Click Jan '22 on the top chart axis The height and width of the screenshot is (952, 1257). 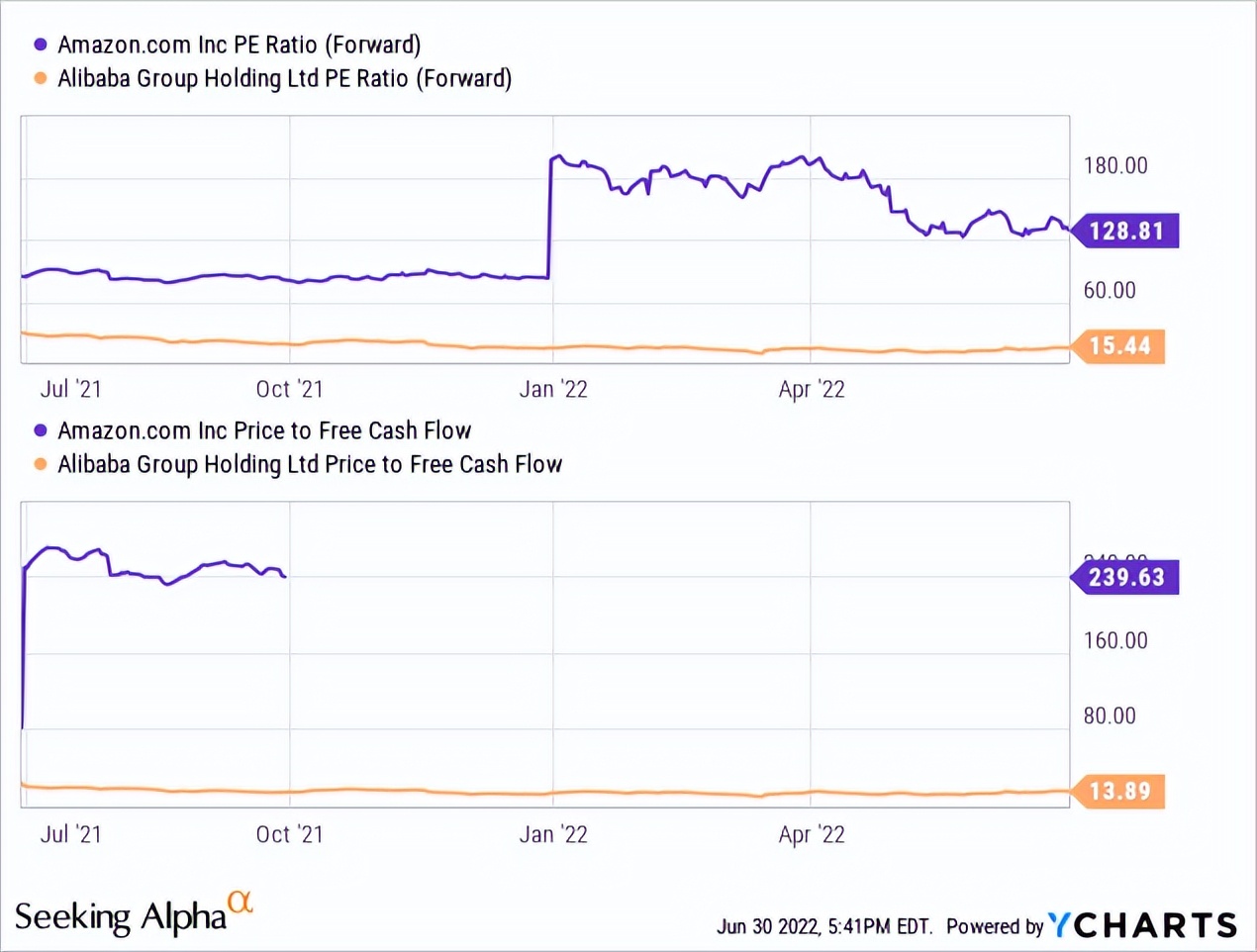553,389
